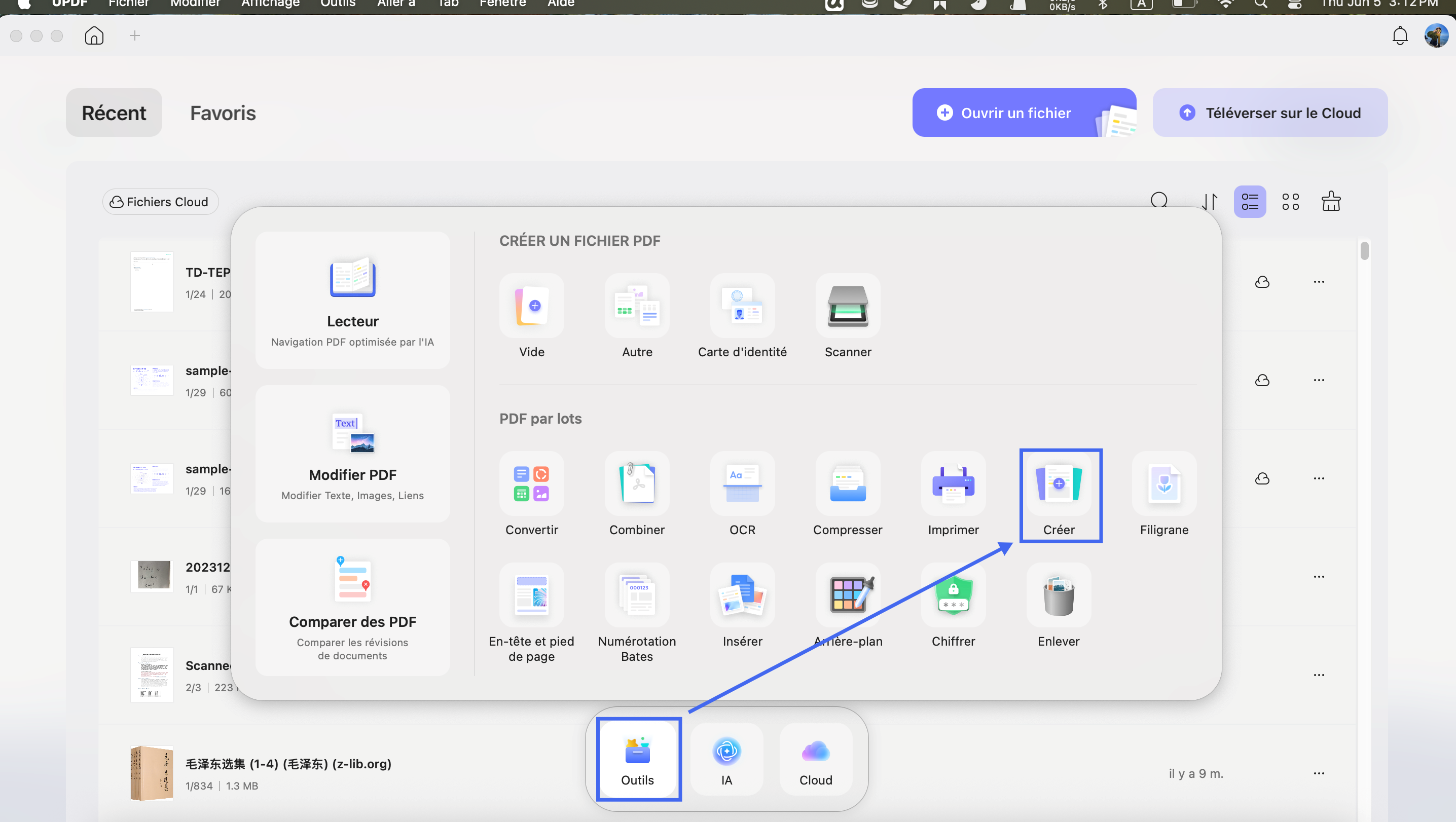This screenshot has width=1456, height=822.
Task: Open more options for the TD-TEP file
Action: 1319,282
